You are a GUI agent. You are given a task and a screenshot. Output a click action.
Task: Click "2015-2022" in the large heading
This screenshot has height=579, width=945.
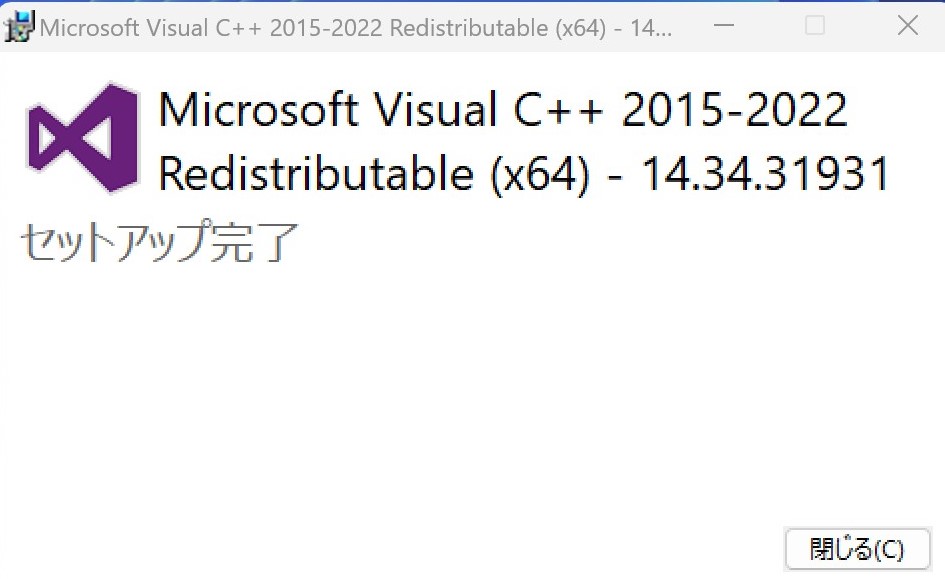[734, 110]
